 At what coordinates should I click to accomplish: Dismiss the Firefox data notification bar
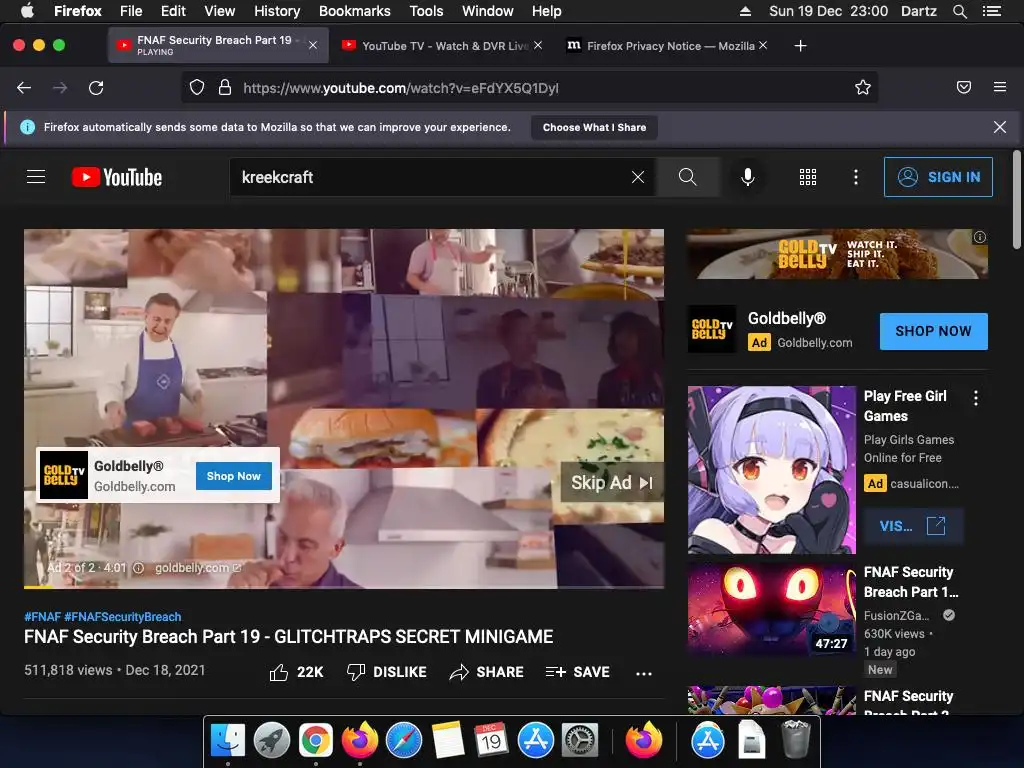[x=1000, y=127]
